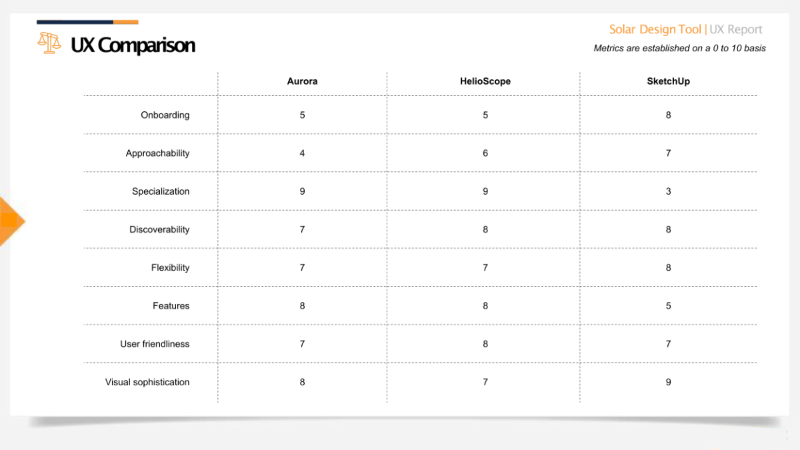This screenshot has height=450, width=800.
Task: Select the Features row label
Action: pos(171,306)
